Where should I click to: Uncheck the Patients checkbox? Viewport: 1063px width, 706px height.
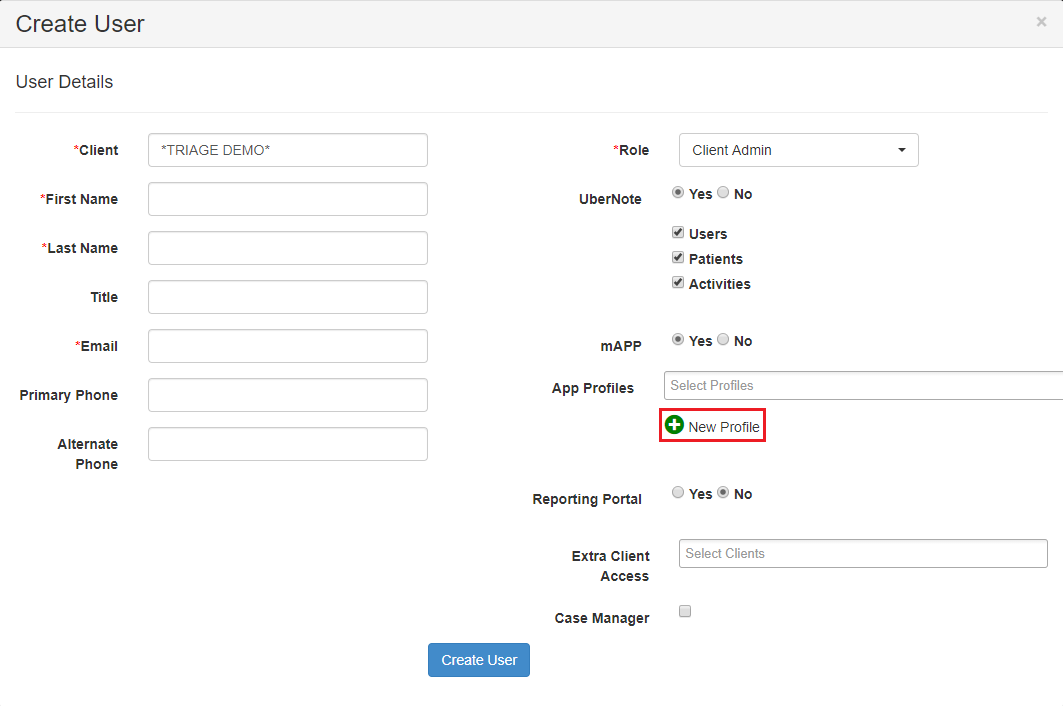pyautogui.click(x=678, y=257)
